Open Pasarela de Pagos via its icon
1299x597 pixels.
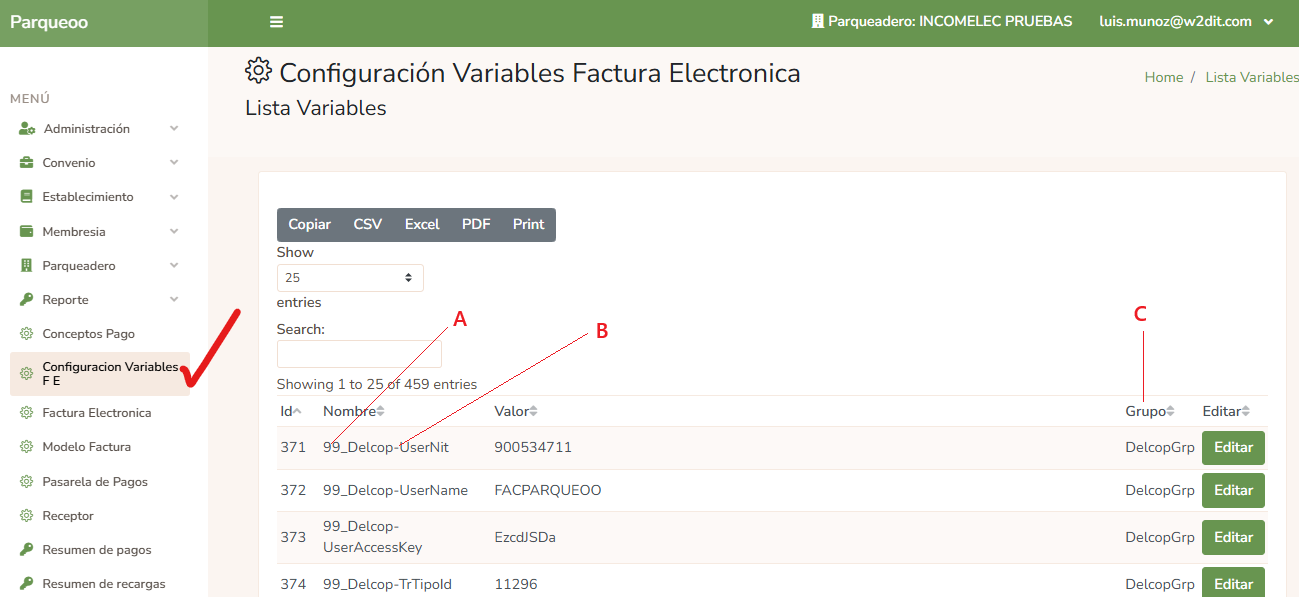[x=27, y=481]
